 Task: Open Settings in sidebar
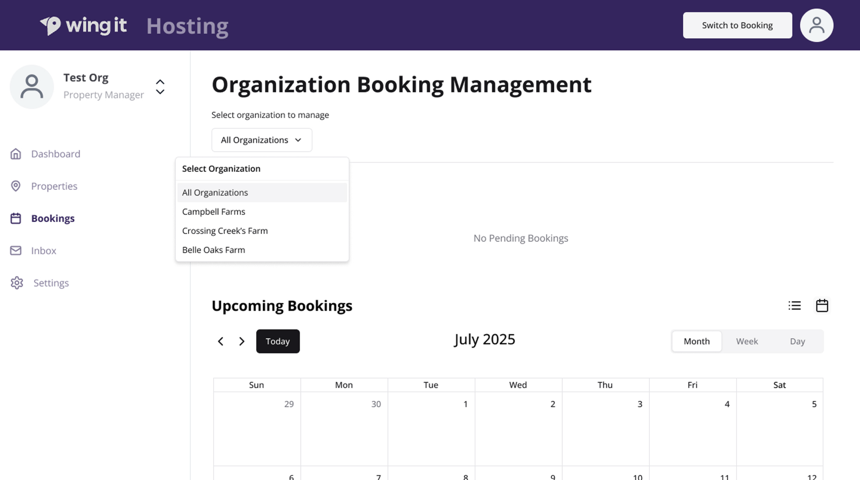51,283
